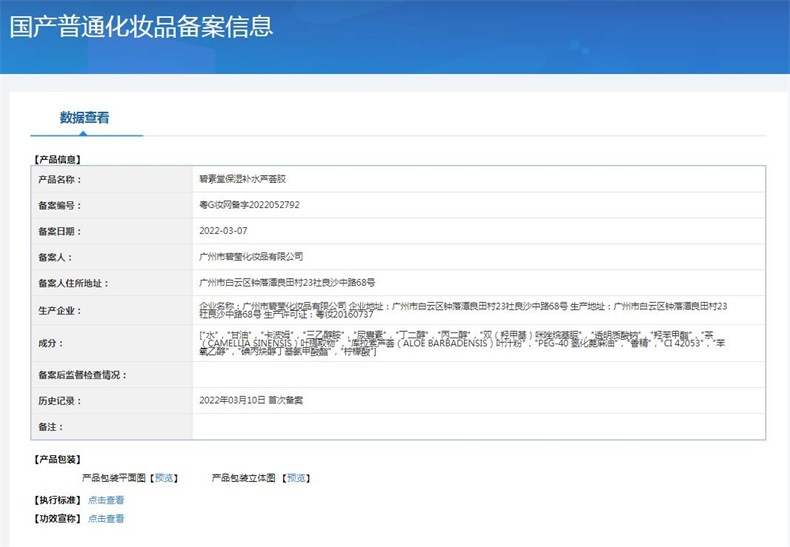Click the 【产品信息】 section heading
The image size is (790, 547).
pyautogui.click(x=57, y=160)
